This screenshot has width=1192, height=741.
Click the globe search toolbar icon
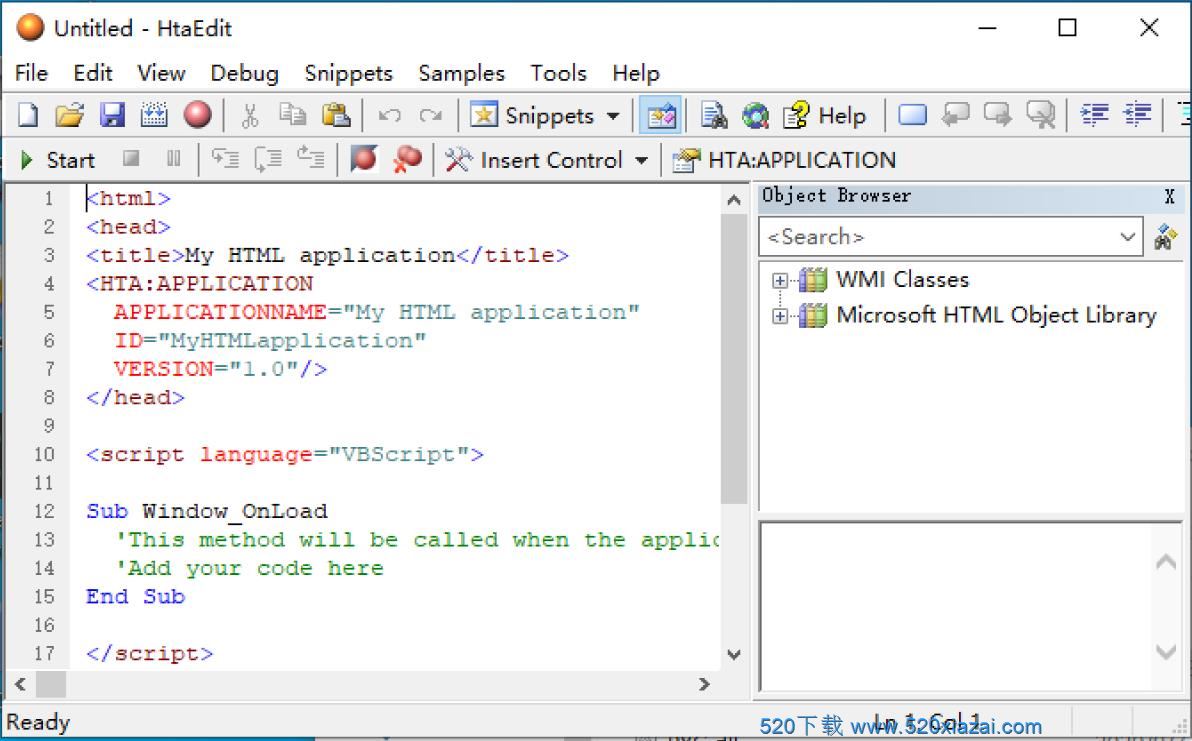(756, 116)
